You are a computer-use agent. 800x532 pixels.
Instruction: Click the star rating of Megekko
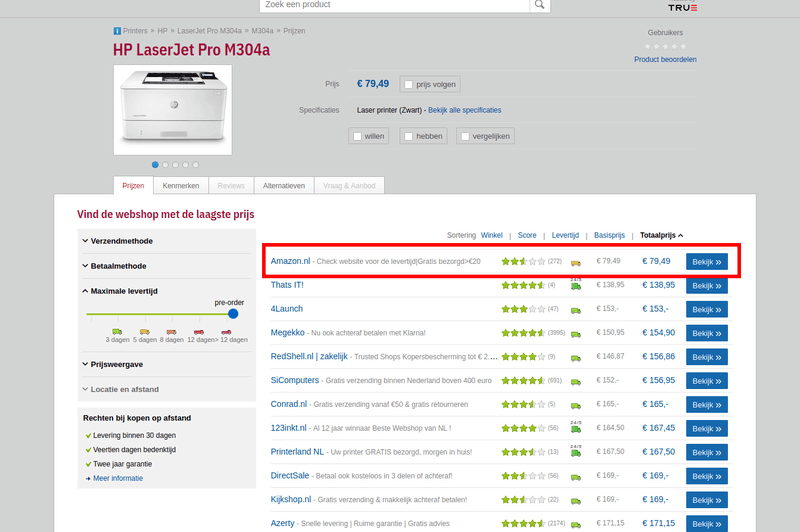(523, 333)
